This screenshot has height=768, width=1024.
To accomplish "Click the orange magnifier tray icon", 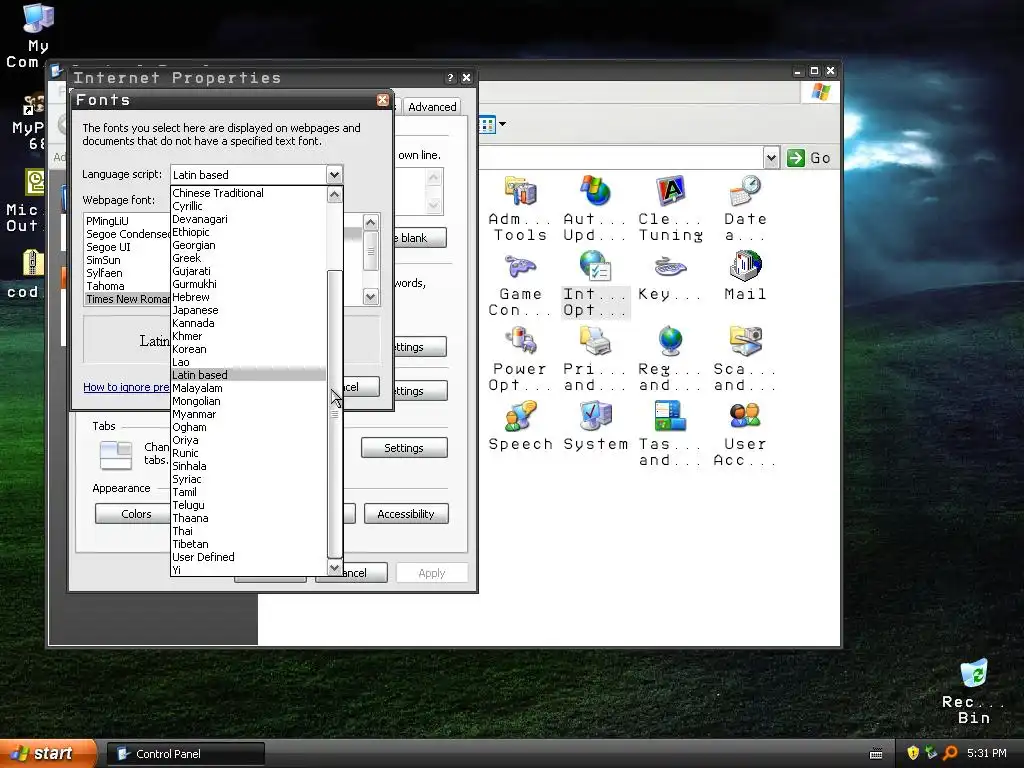I will click(950, 753).
